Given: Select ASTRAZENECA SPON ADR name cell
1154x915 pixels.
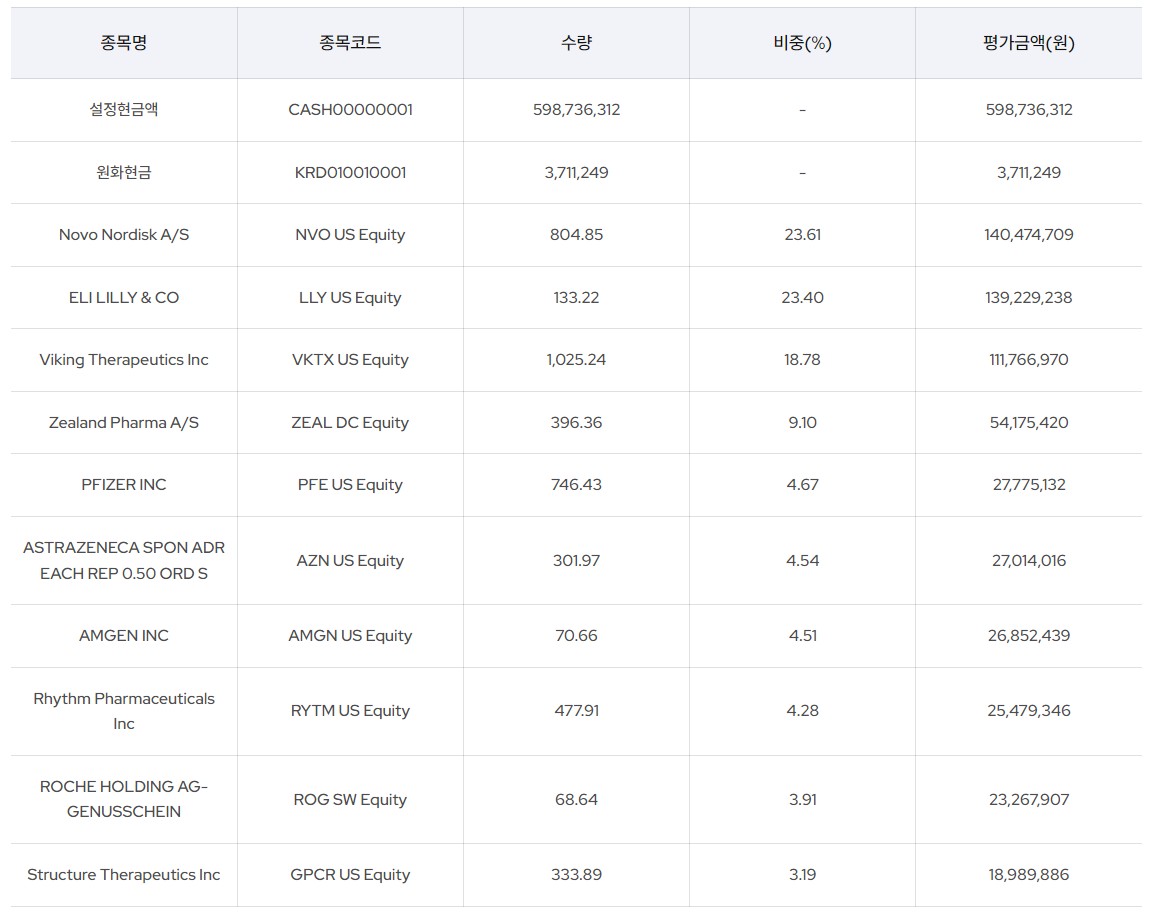Looking at the screenshot, I should tap(124, 560).
